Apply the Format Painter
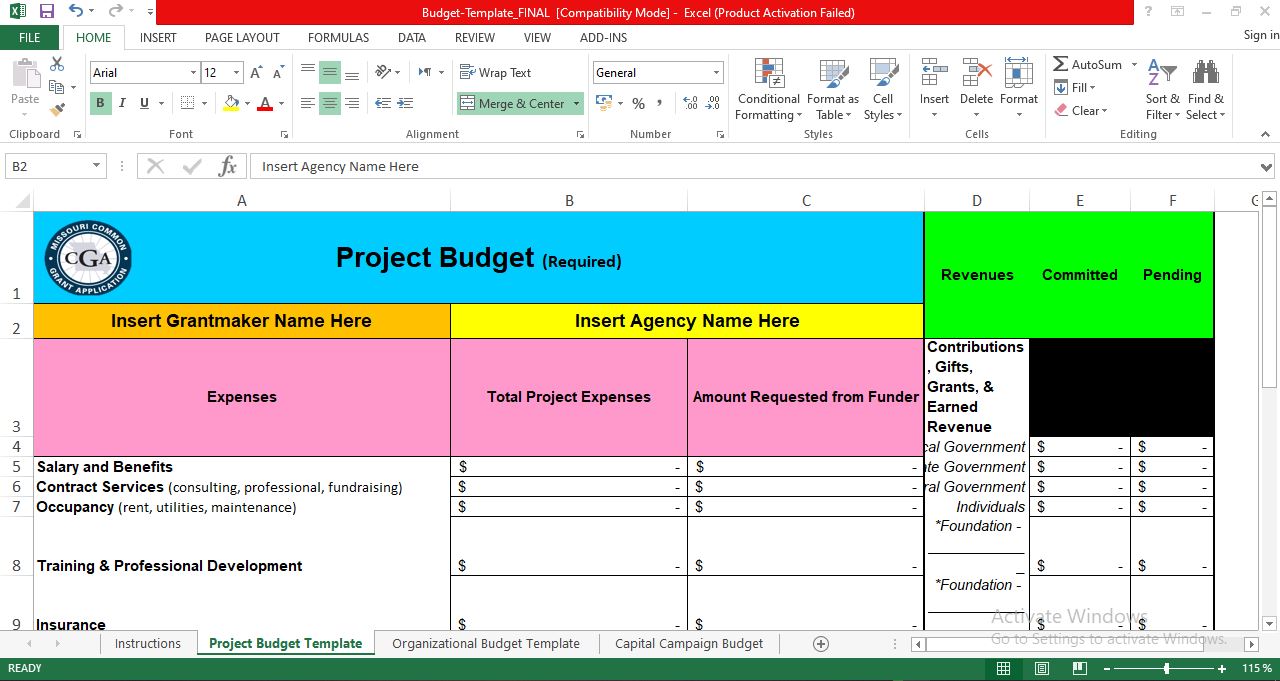Viewport: 1280px width, 681px height. [57, 110]
